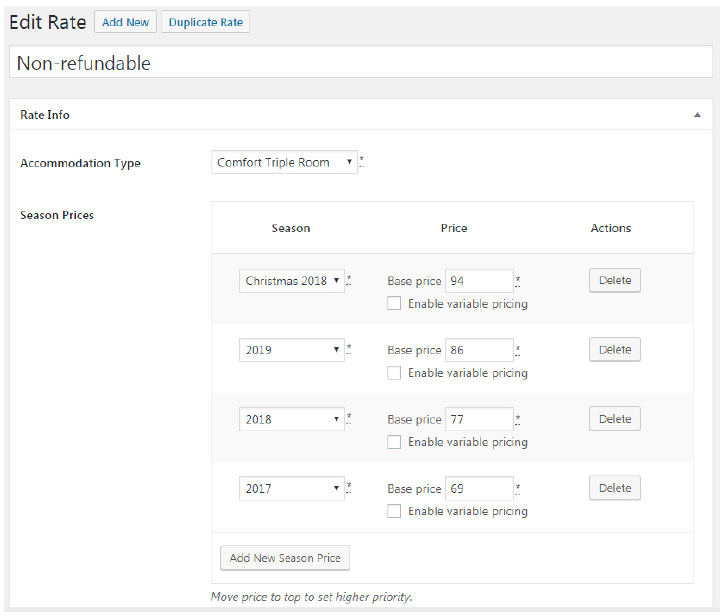Open the Accommodation Type dropdown
724x616 pixels.
[284, 162]
